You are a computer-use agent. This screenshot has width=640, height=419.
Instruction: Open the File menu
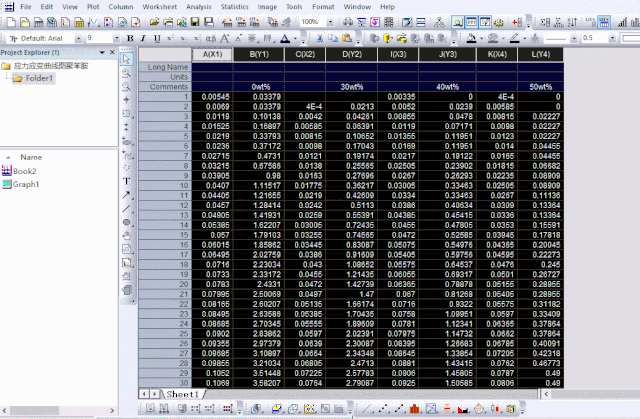point(26,7)
